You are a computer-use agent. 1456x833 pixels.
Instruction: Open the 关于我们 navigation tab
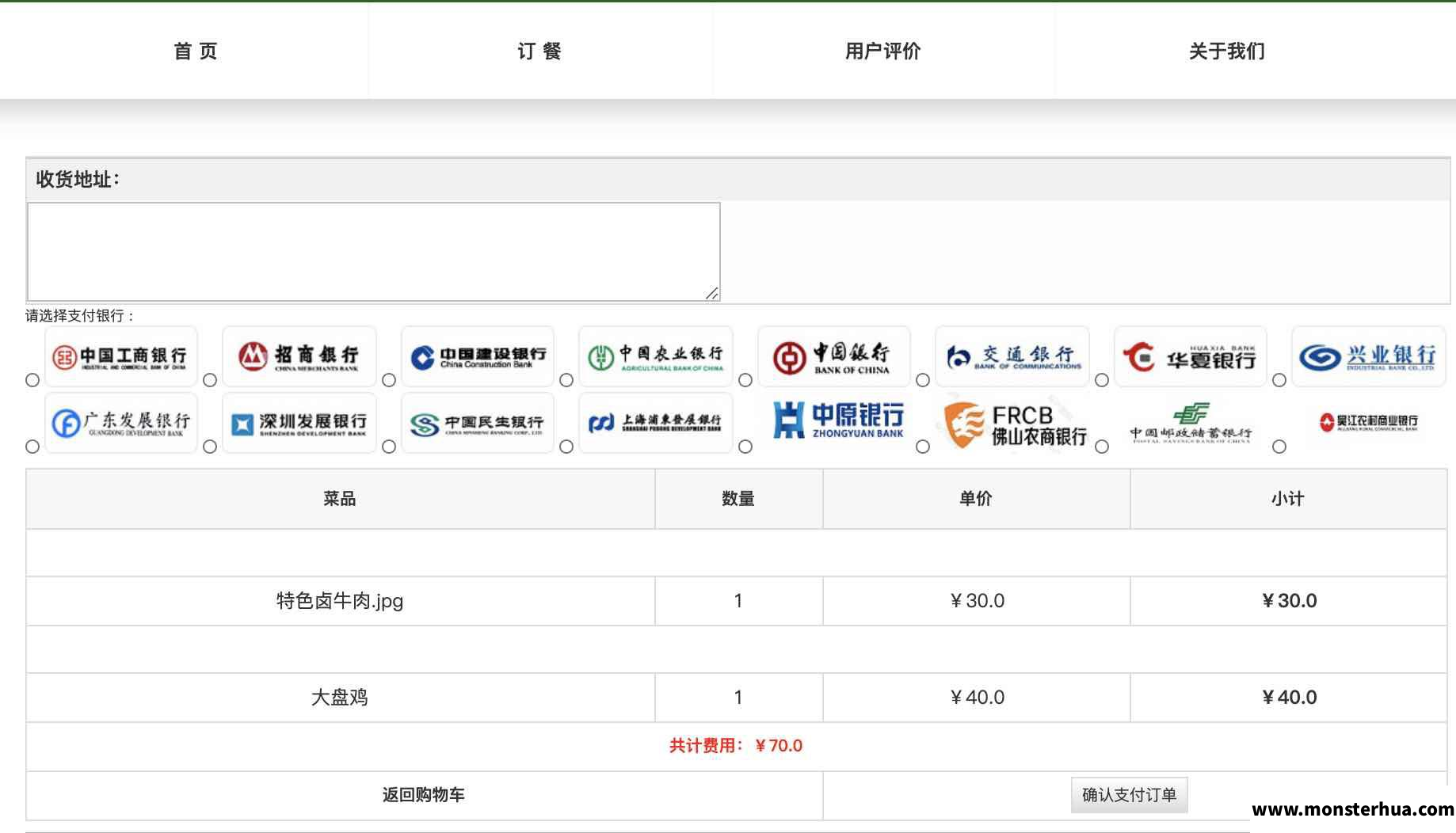[1226, 51]
